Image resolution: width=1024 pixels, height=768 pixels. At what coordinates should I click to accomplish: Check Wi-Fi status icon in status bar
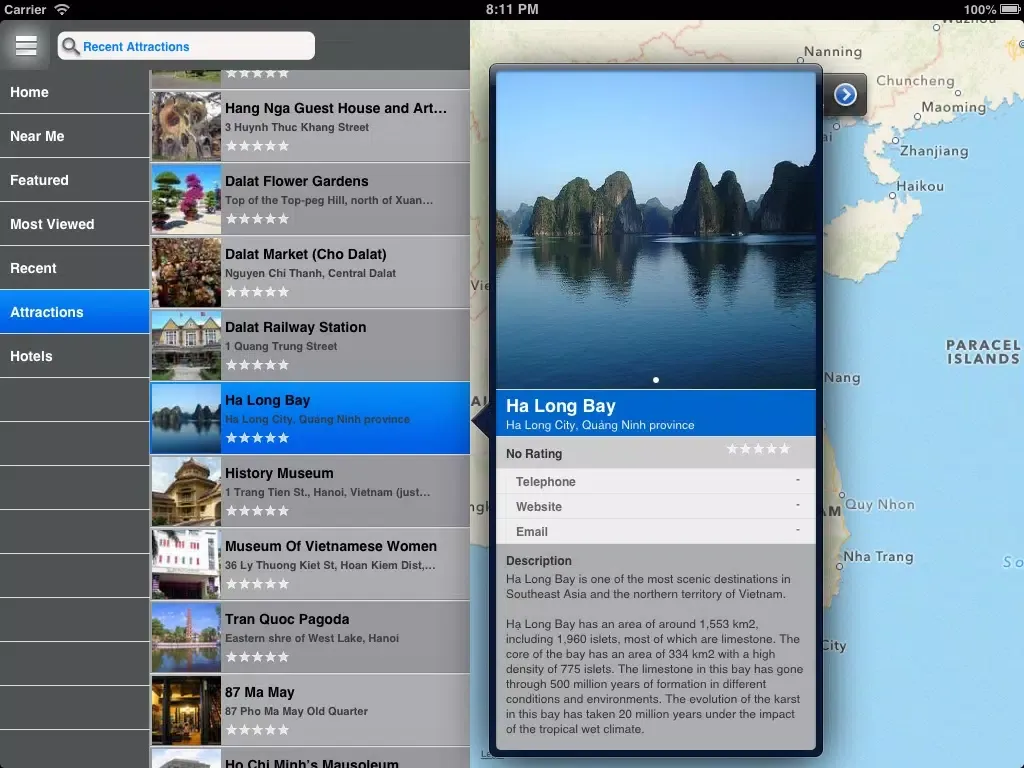click(62, 9)
